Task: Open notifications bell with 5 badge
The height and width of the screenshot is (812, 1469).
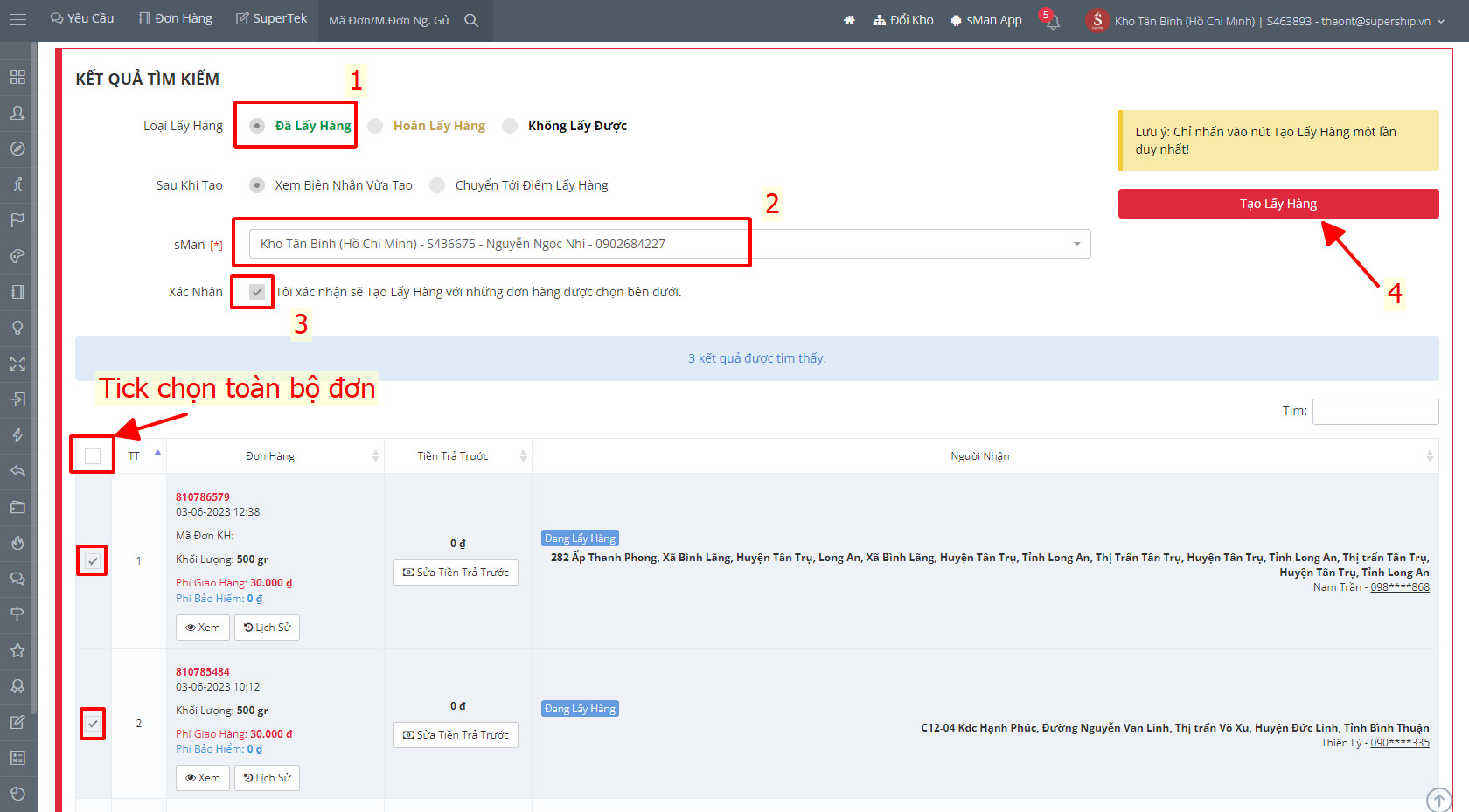Action: (1052, 20)
